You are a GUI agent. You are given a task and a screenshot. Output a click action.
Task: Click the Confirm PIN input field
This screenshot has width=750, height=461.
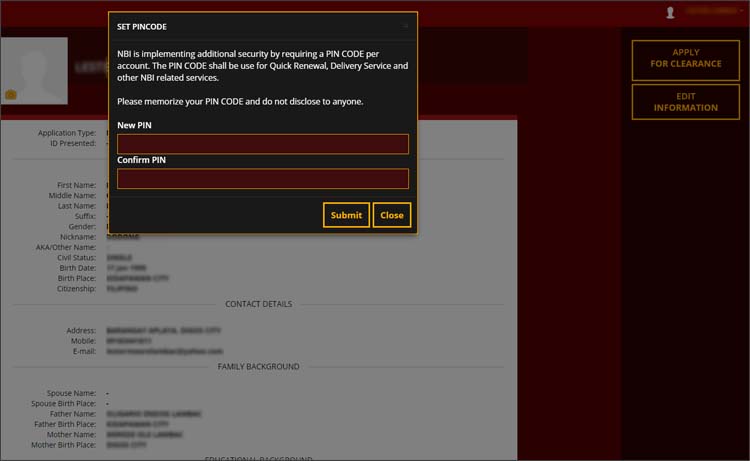[263, 178]
